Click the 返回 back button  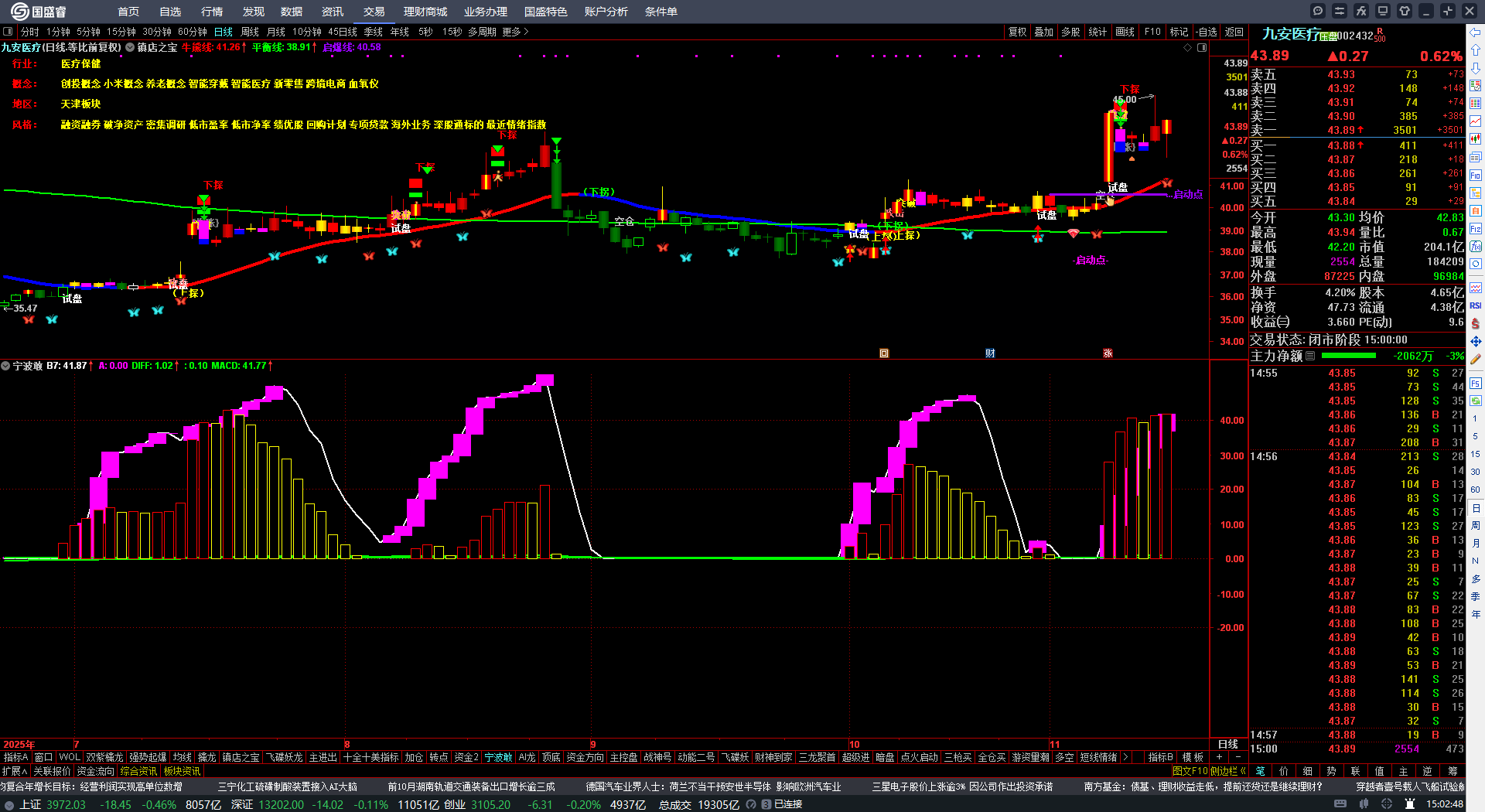(x=1234, y=32)
